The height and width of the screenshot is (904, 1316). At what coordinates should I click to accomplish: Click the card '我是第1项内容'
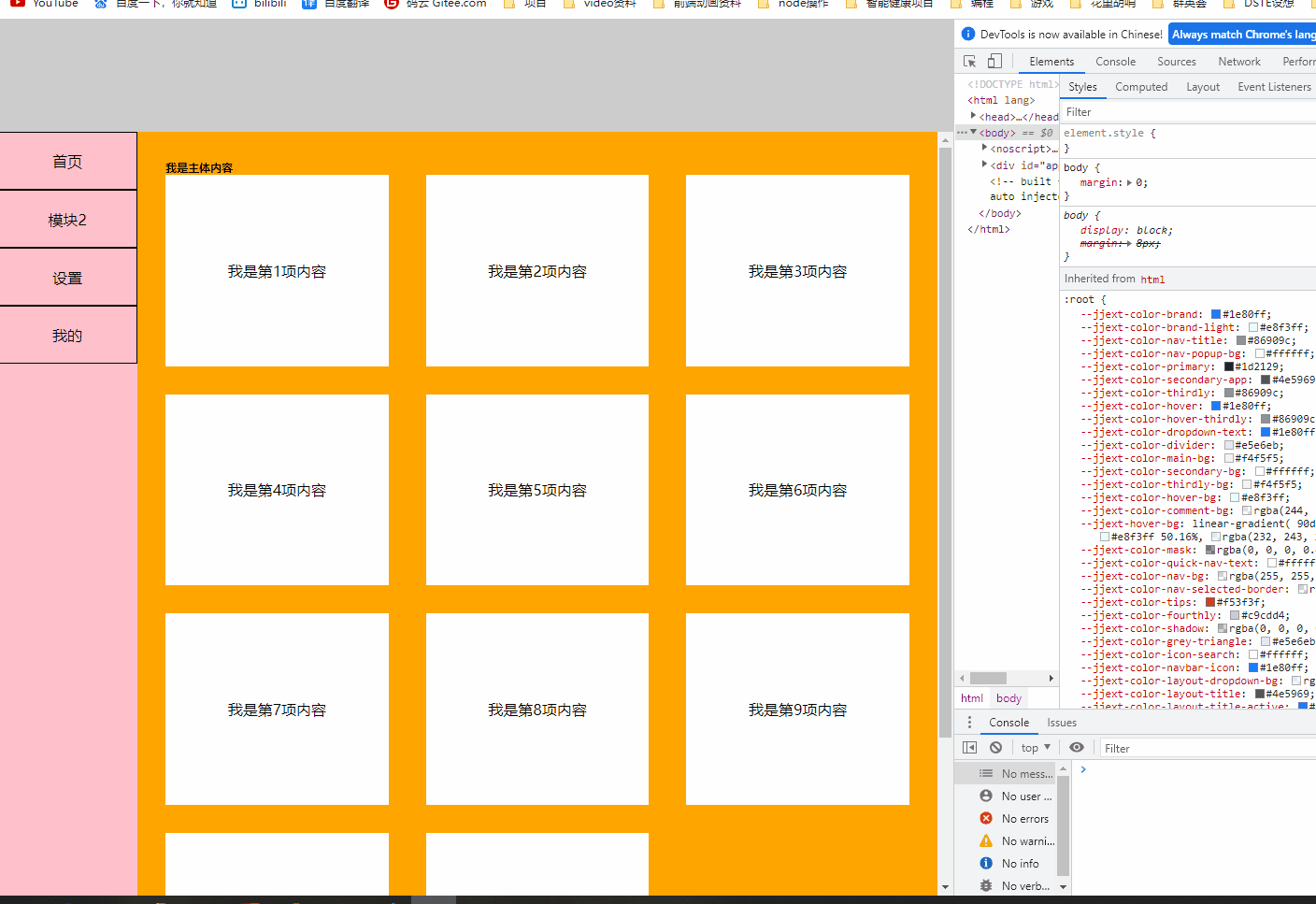click(x=277, y=271)
